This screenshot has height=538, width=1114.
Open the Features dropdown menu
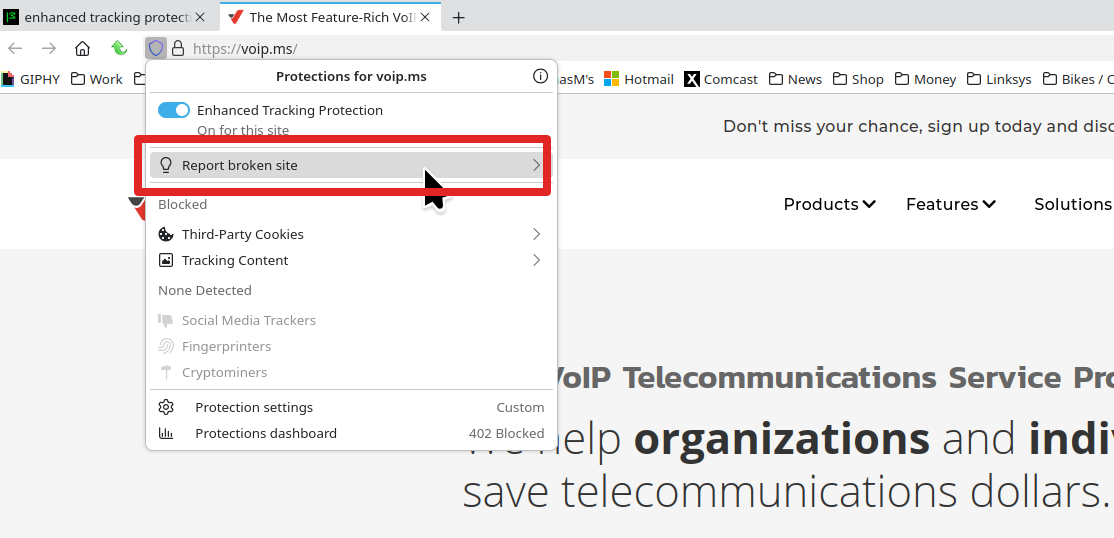click(950, 204)
